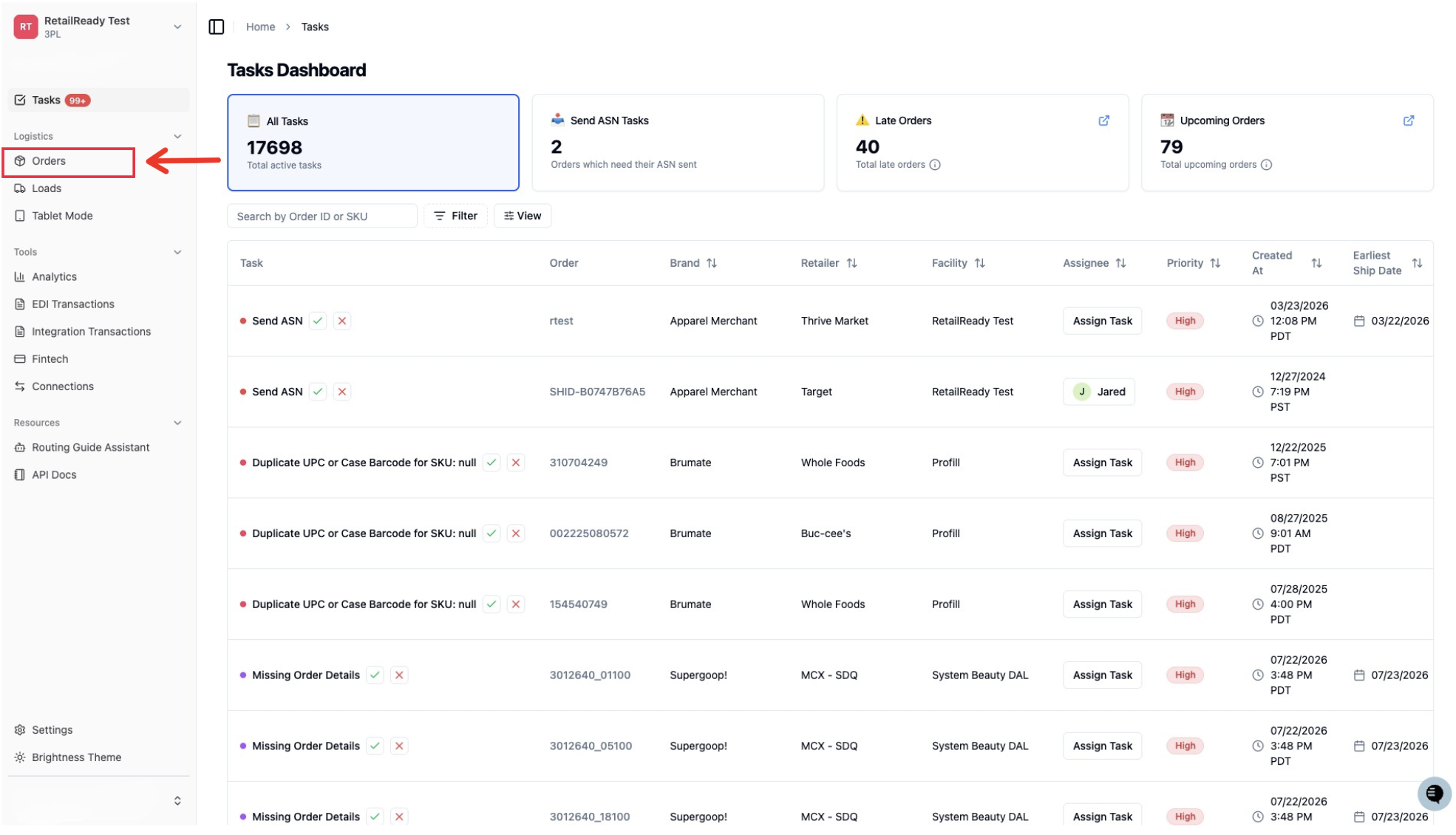Image resolution: width=1456 pixels, height=835 pixels.
Task: Click info icon beside Total late orders
Action: (x=935, y=165)
